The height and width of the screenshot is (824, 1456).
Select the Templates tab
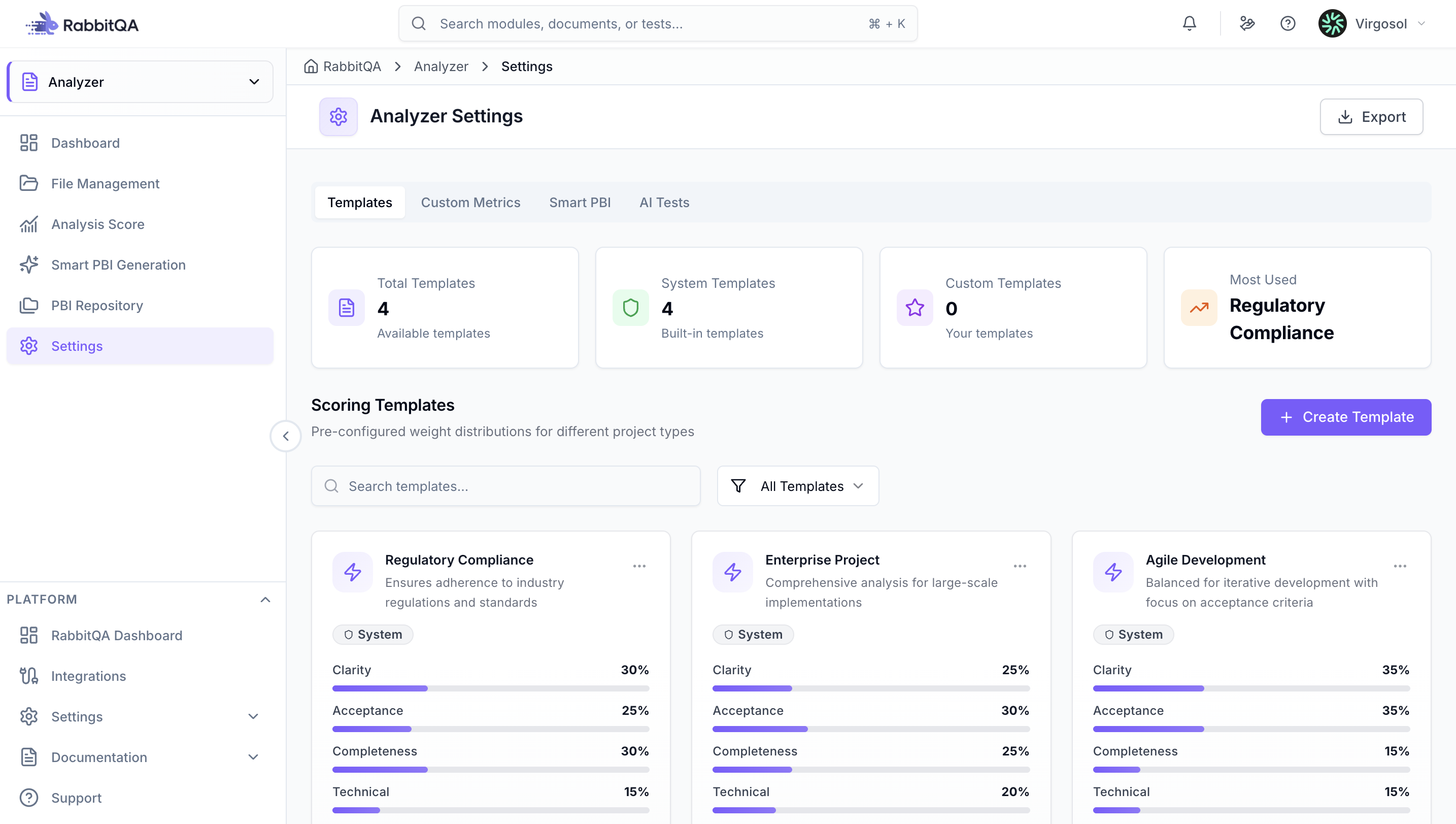coord(360,203)
